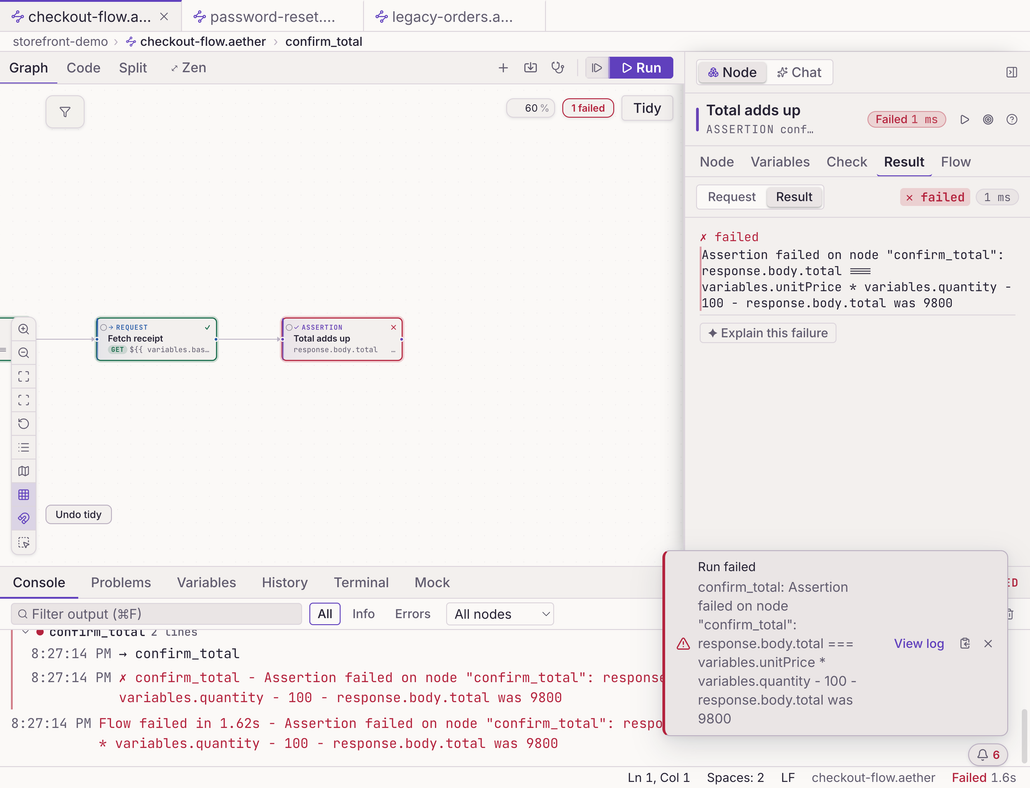Screen dimensions: 1030x788
Task: Switch side panel to Node mode
Action: coord(732,72)
